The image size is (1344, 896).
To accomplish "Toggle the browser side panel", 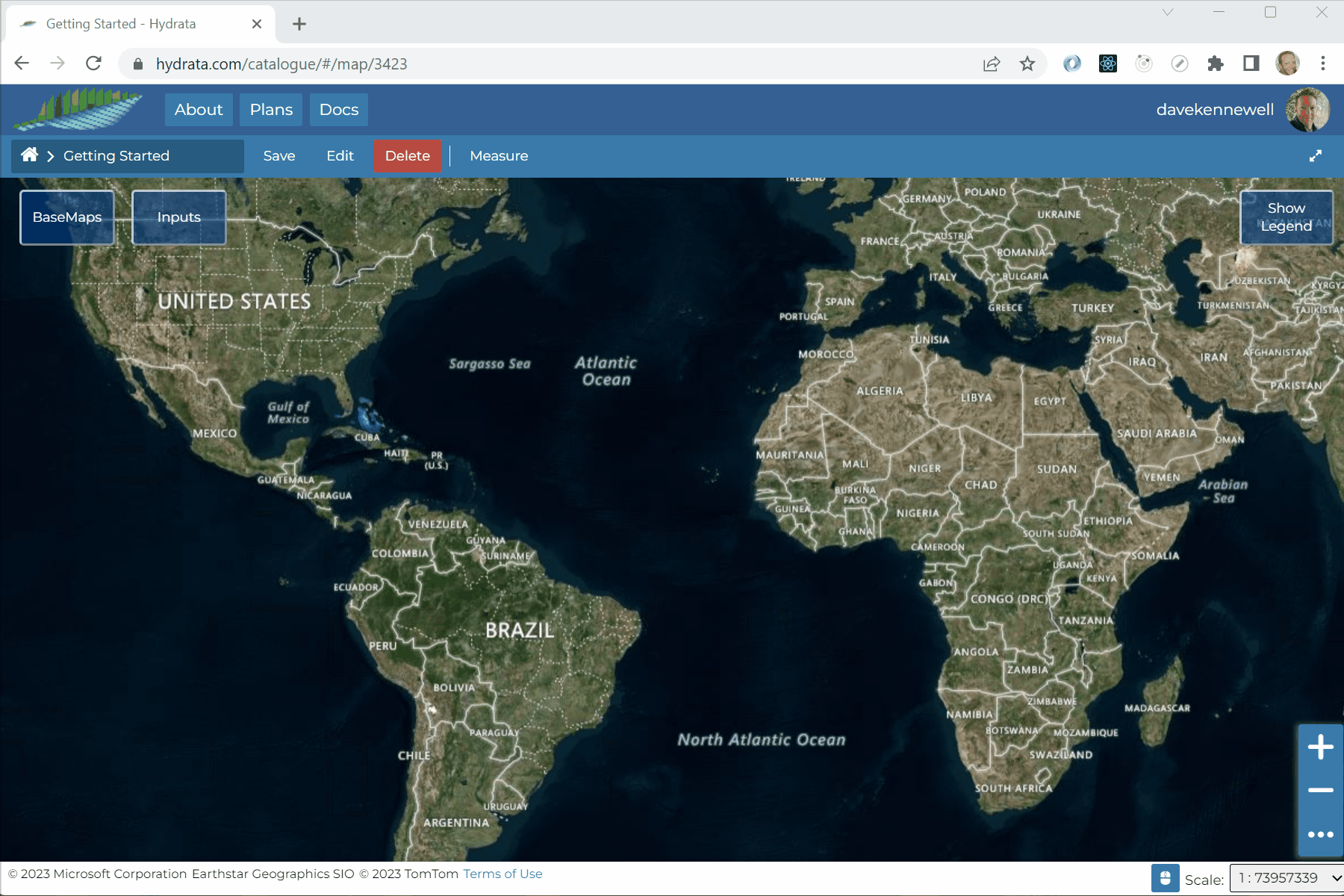I will [x=1251, y=64].
